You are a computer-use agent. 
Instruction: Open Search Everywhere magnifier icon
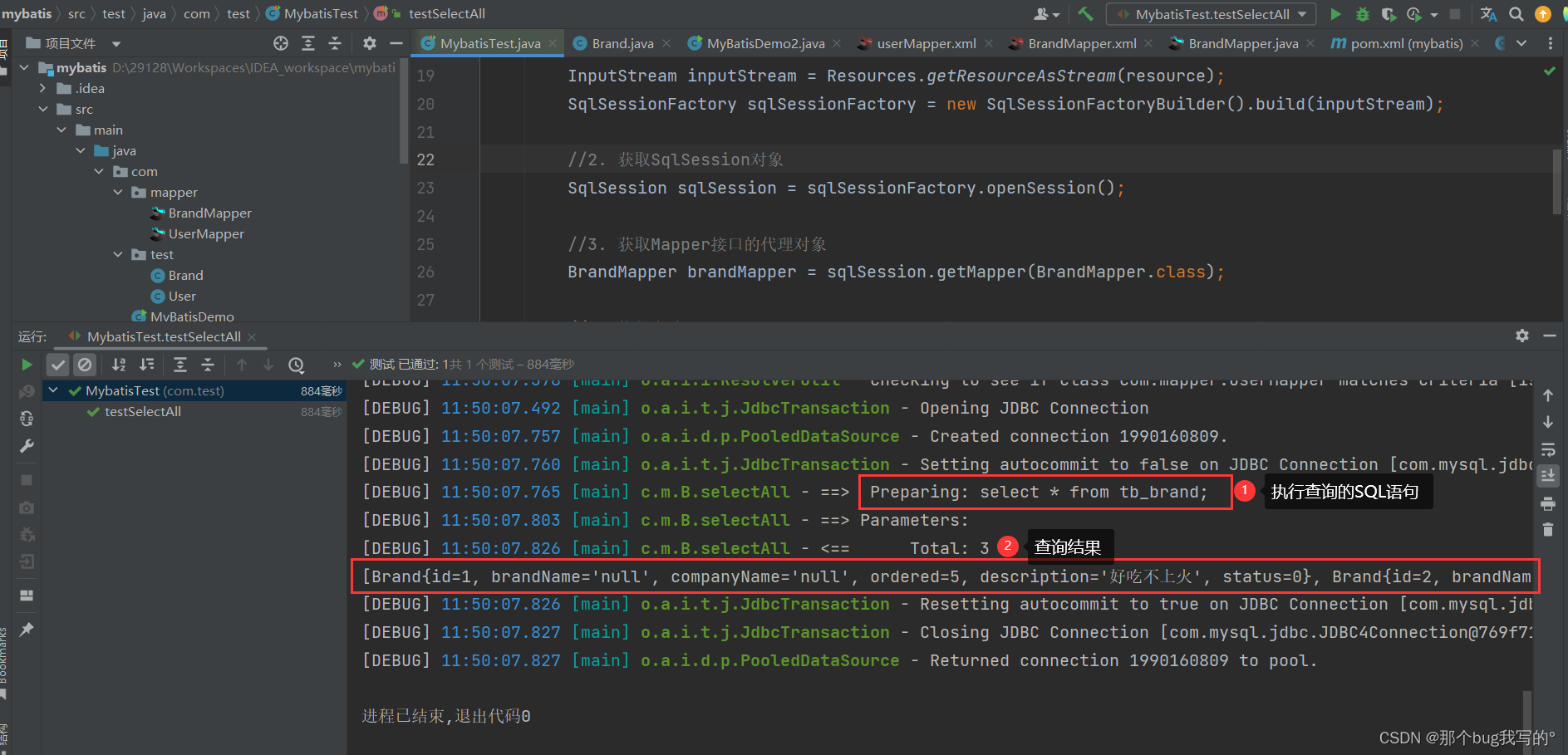click(x=1516, y=14)
